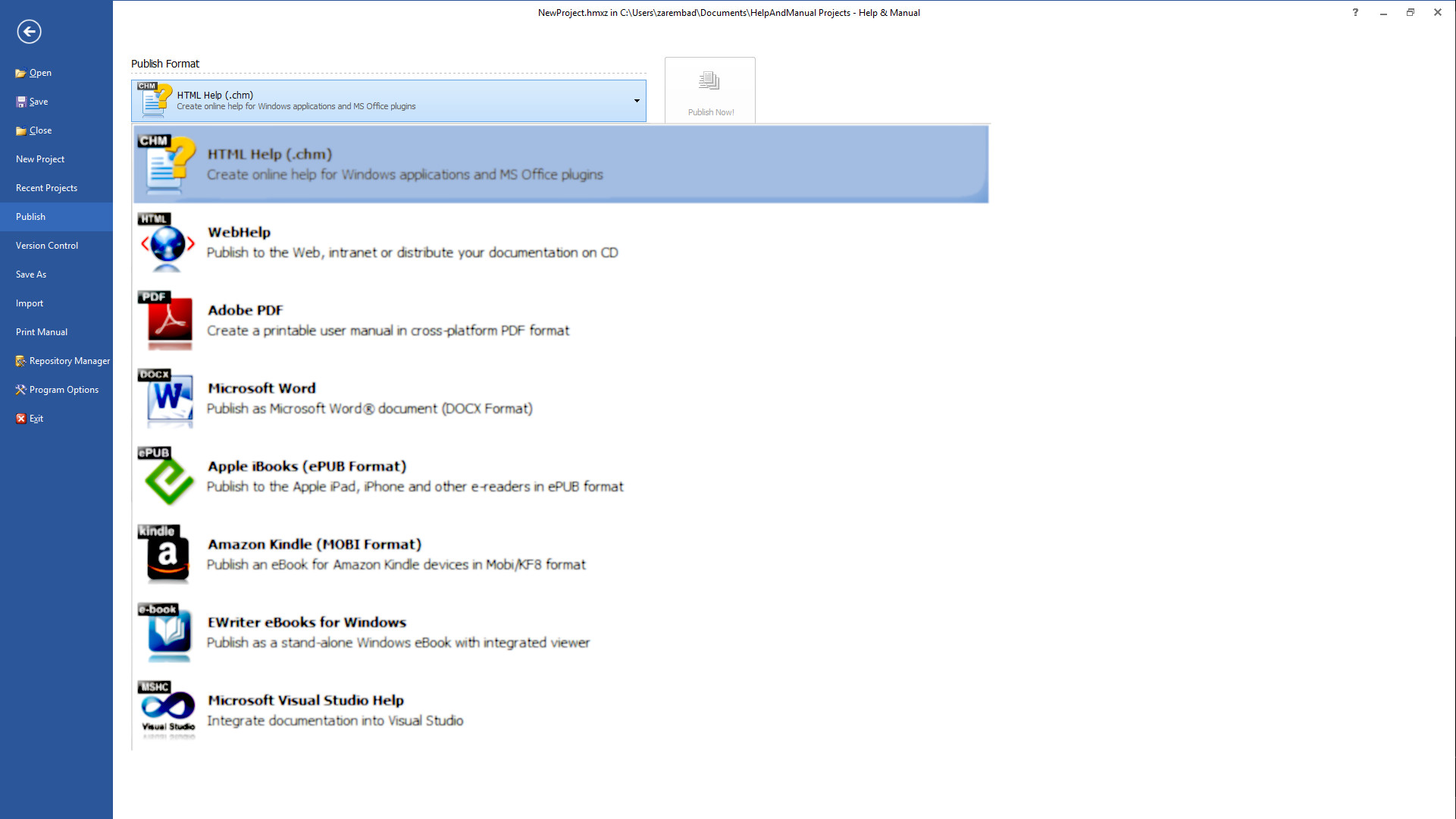Click the Save disk icon
1456x819 pixels.
pos(20,102)
